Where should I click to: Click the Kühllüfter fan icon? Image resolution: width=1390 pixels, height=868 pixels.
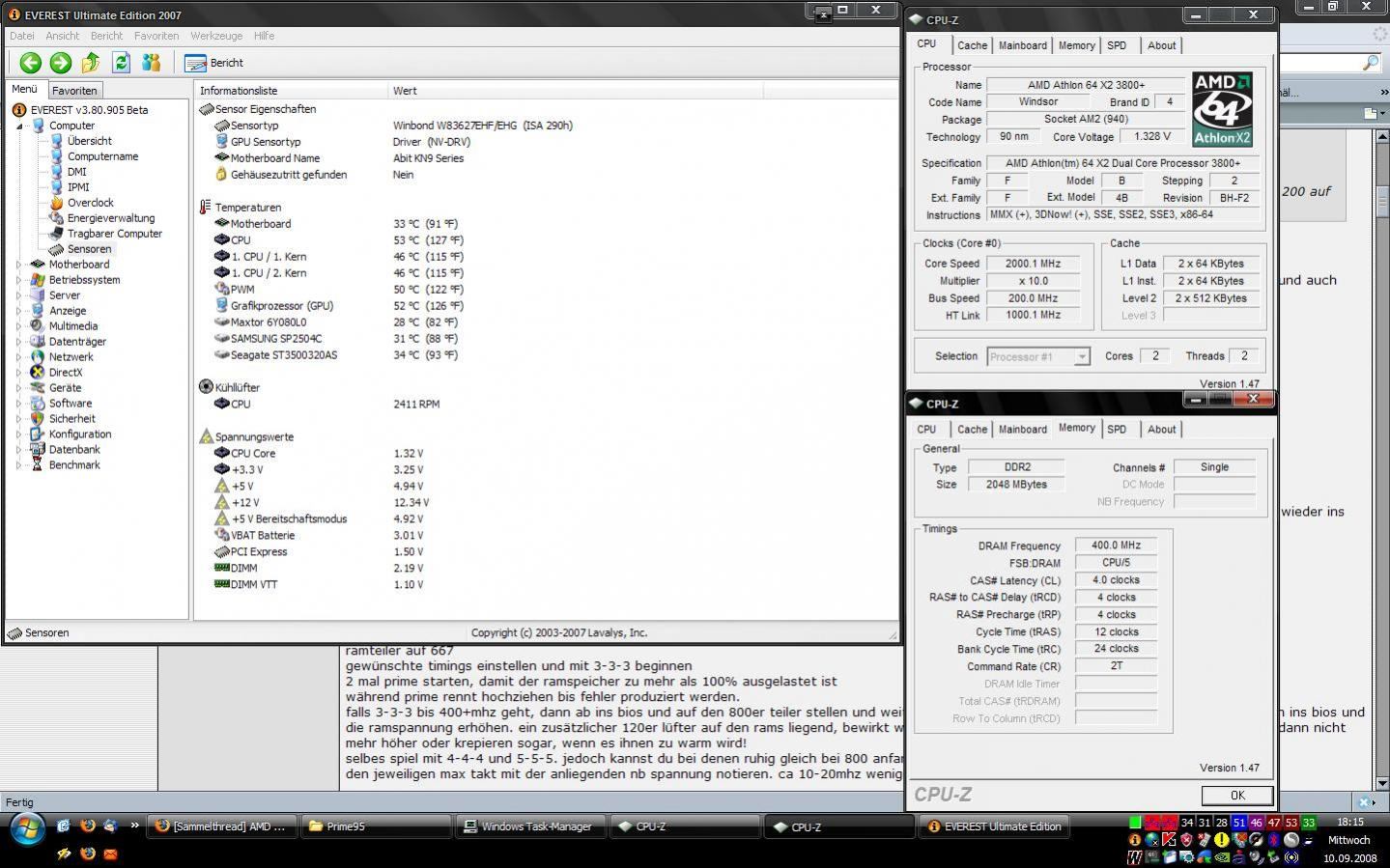[x=206, y=387]
